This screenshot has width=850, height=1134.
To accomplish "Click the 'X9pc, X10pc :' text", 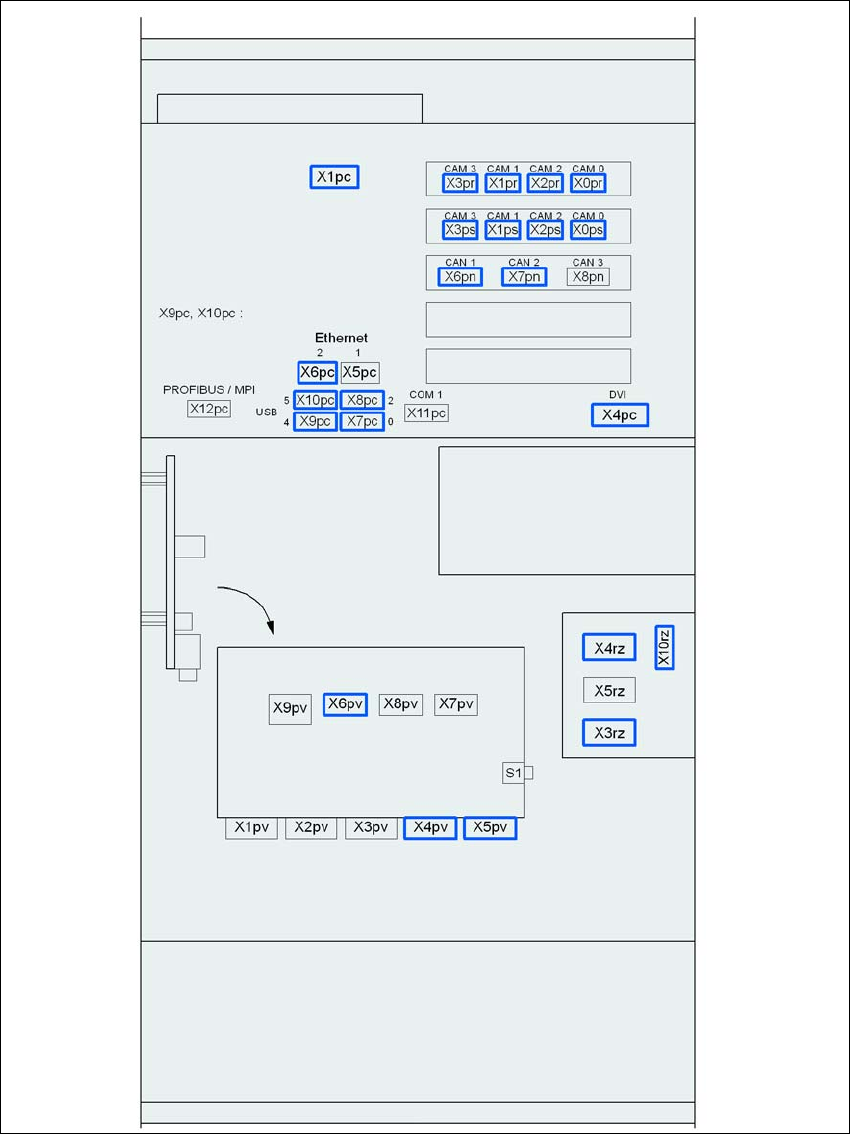I will point(200,314).
